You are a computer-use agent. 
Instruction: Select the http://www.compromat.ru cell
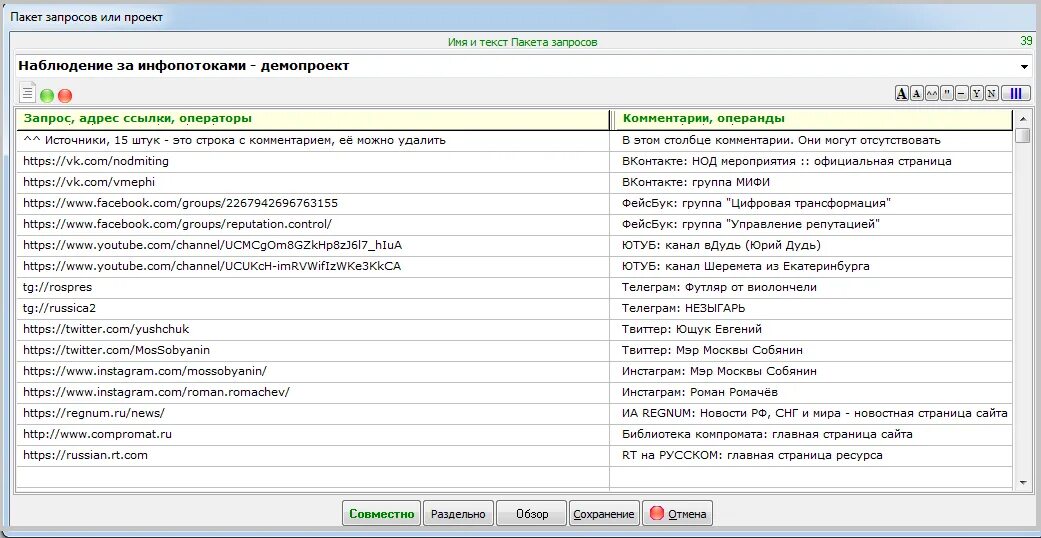313,434
